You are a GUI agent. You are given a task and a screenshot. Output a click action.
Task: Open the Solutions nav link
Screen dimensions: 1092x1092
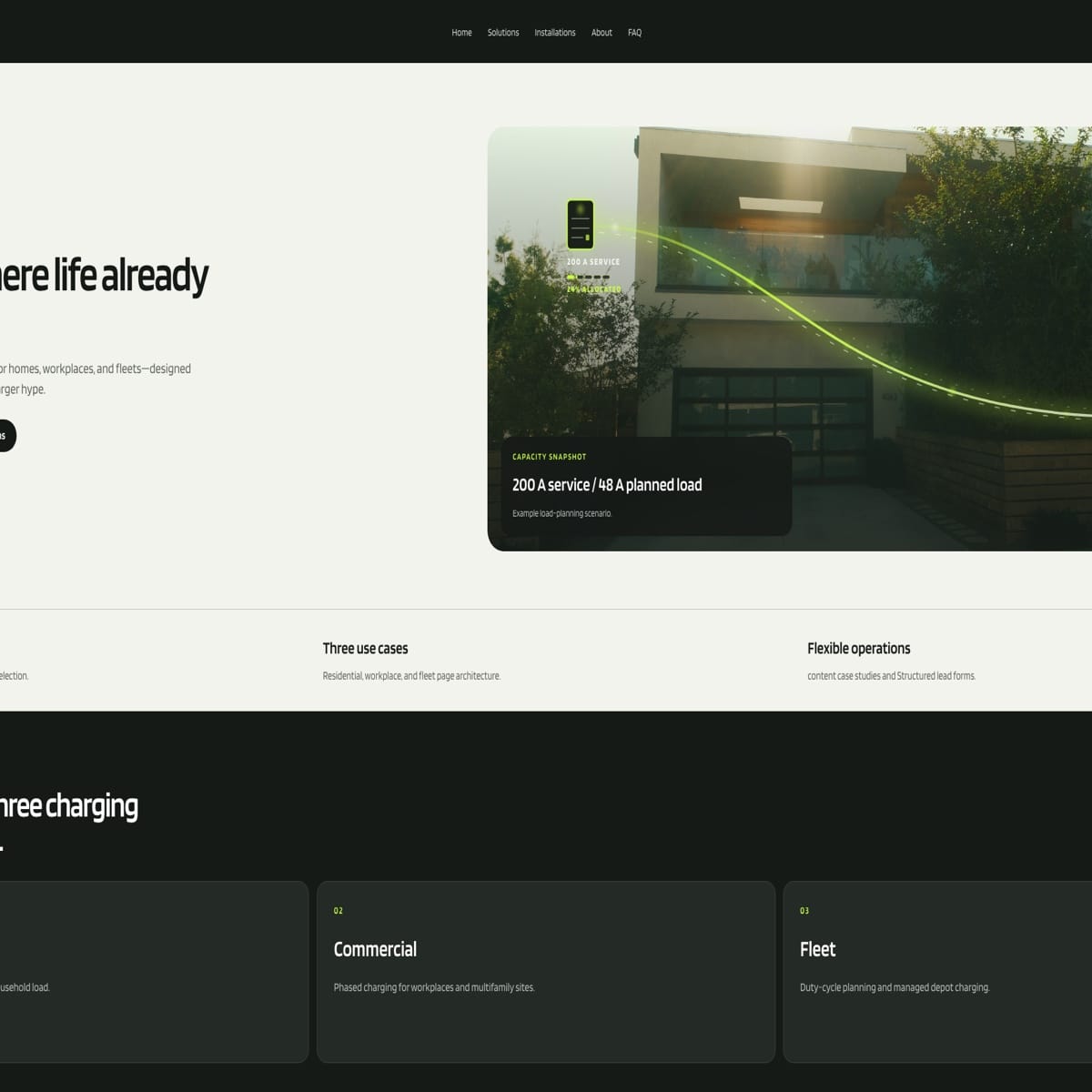(x=503, y=33)
